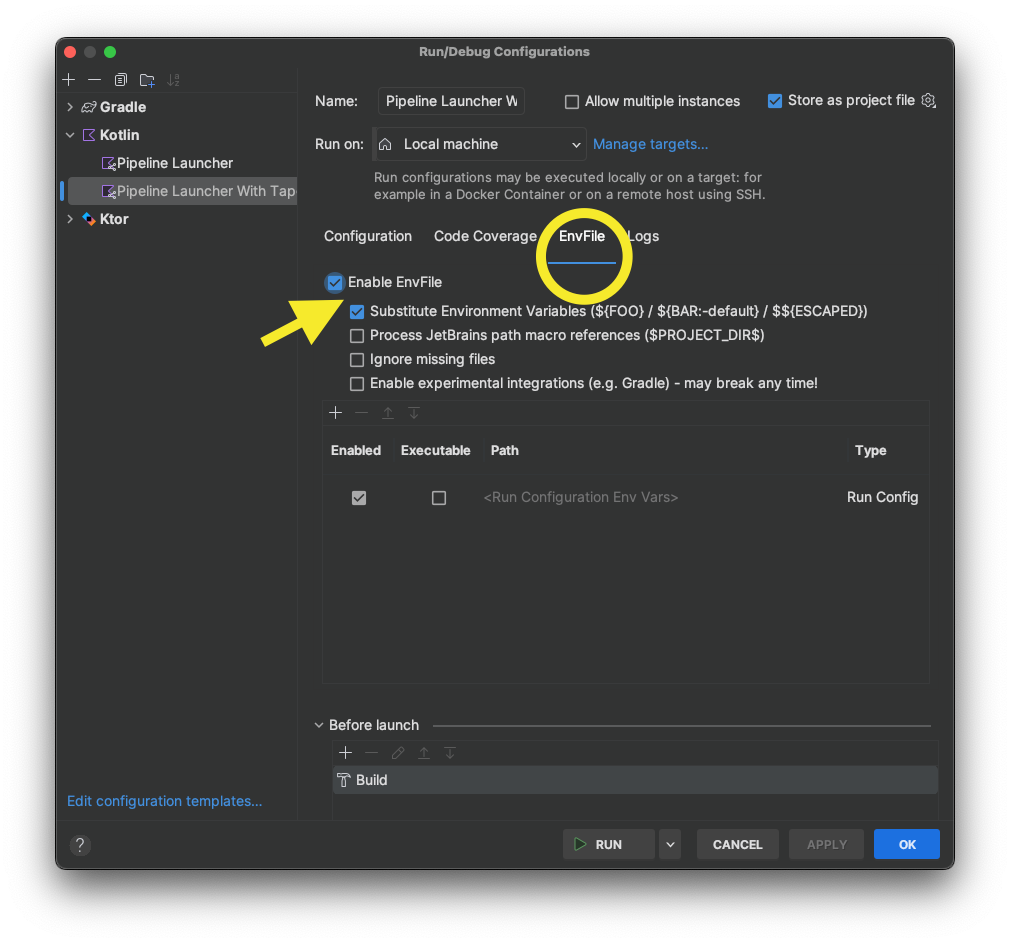
Task: Click the CANCEL button
Action: point(738,844)
